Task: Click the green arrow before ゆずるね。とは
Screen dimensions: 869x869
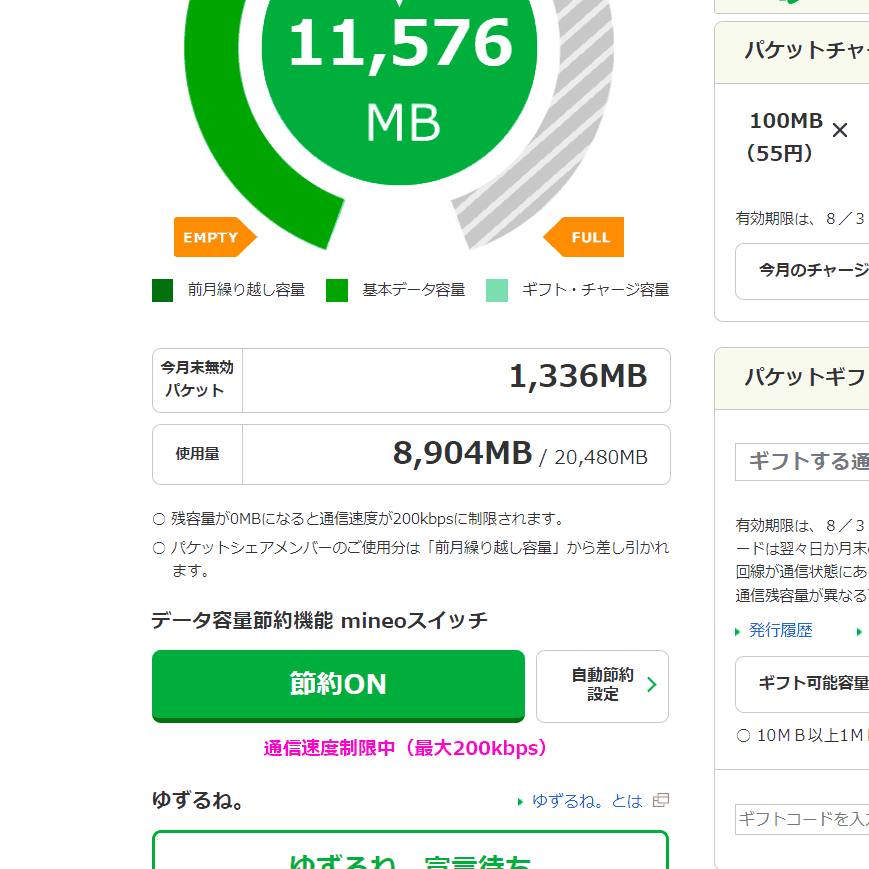Action: [520, 802]
